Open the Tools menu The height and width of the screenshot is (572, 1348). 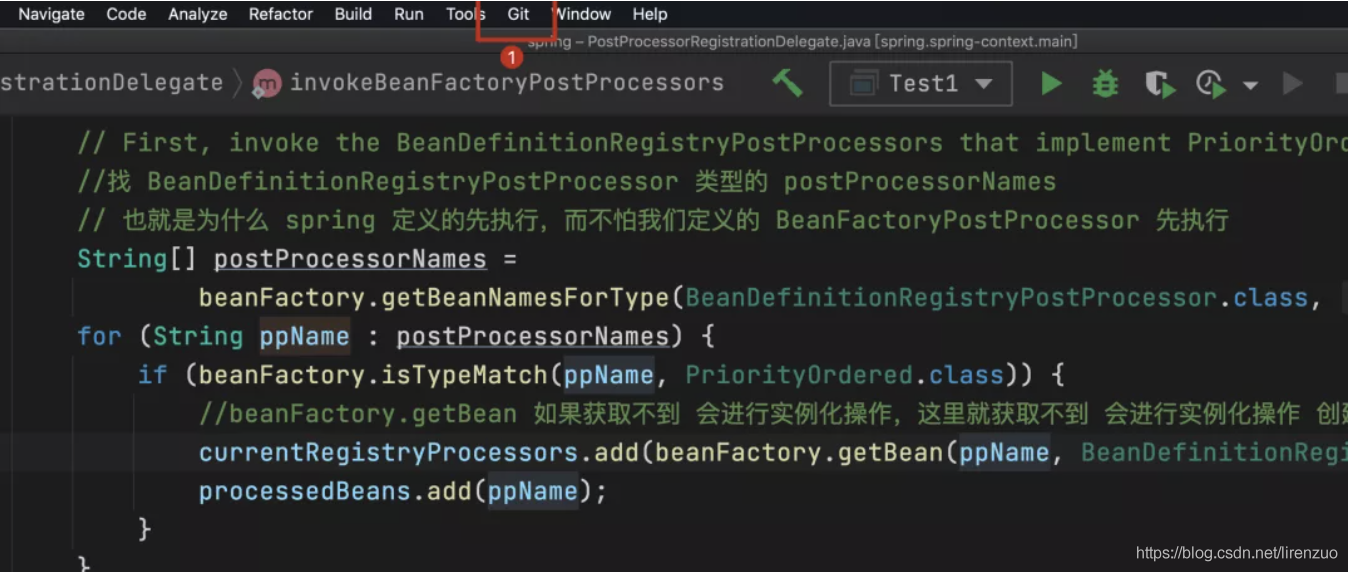pos(466,14)
